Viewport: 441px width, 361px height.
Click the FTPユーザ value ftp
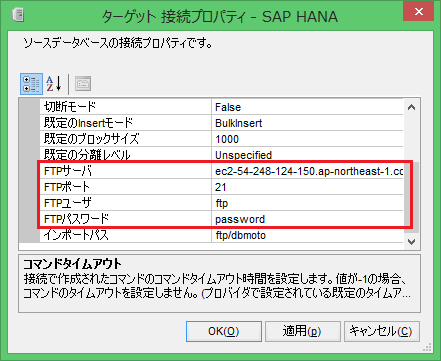307,203
